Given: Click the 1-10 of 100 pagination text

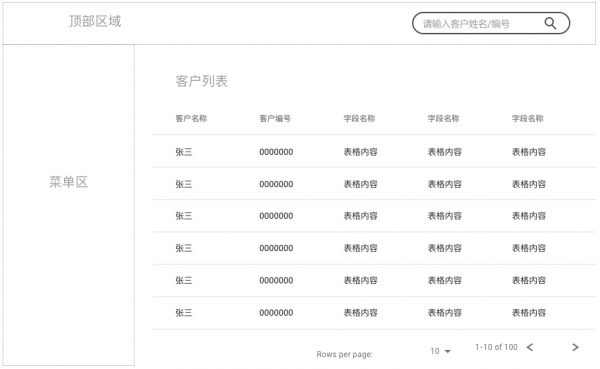Looking at the screenshot, I should click(x=496, y=347).
